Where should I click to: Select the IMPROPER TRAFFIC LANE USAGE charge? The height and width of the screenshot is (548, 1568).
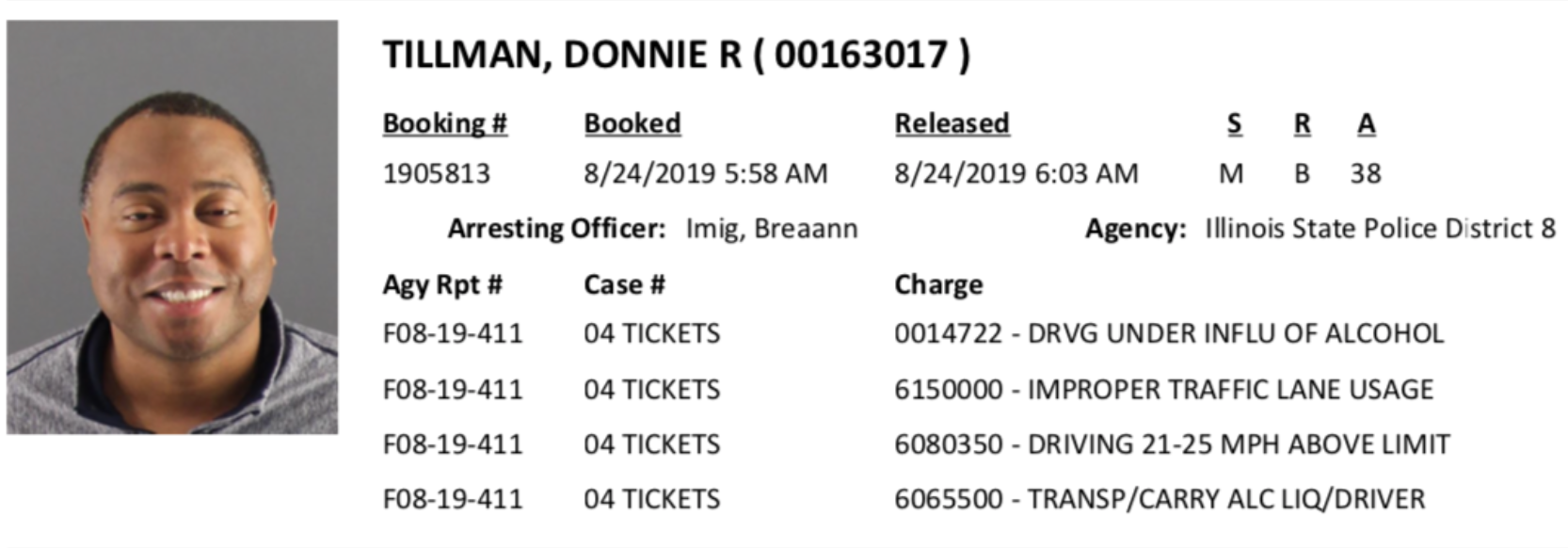1164,389
